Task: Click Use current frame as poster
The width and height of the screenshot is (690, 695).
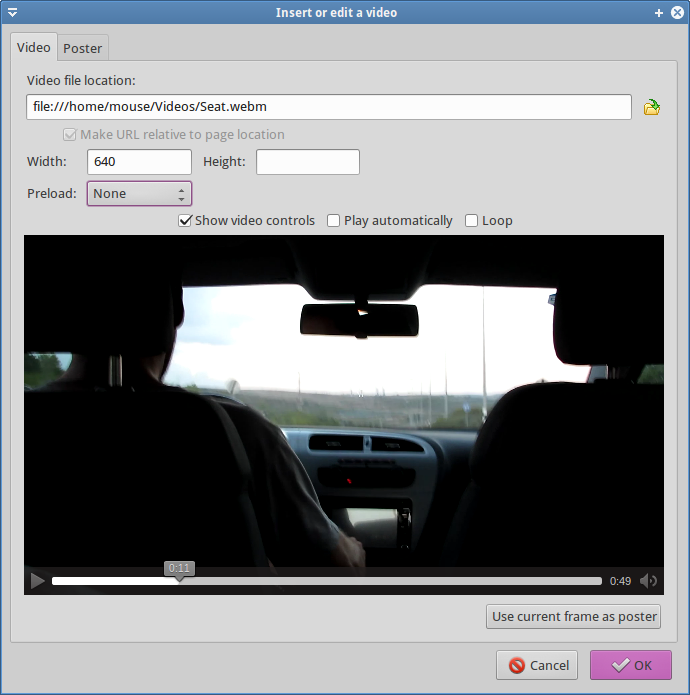Action: coord(573,617)
